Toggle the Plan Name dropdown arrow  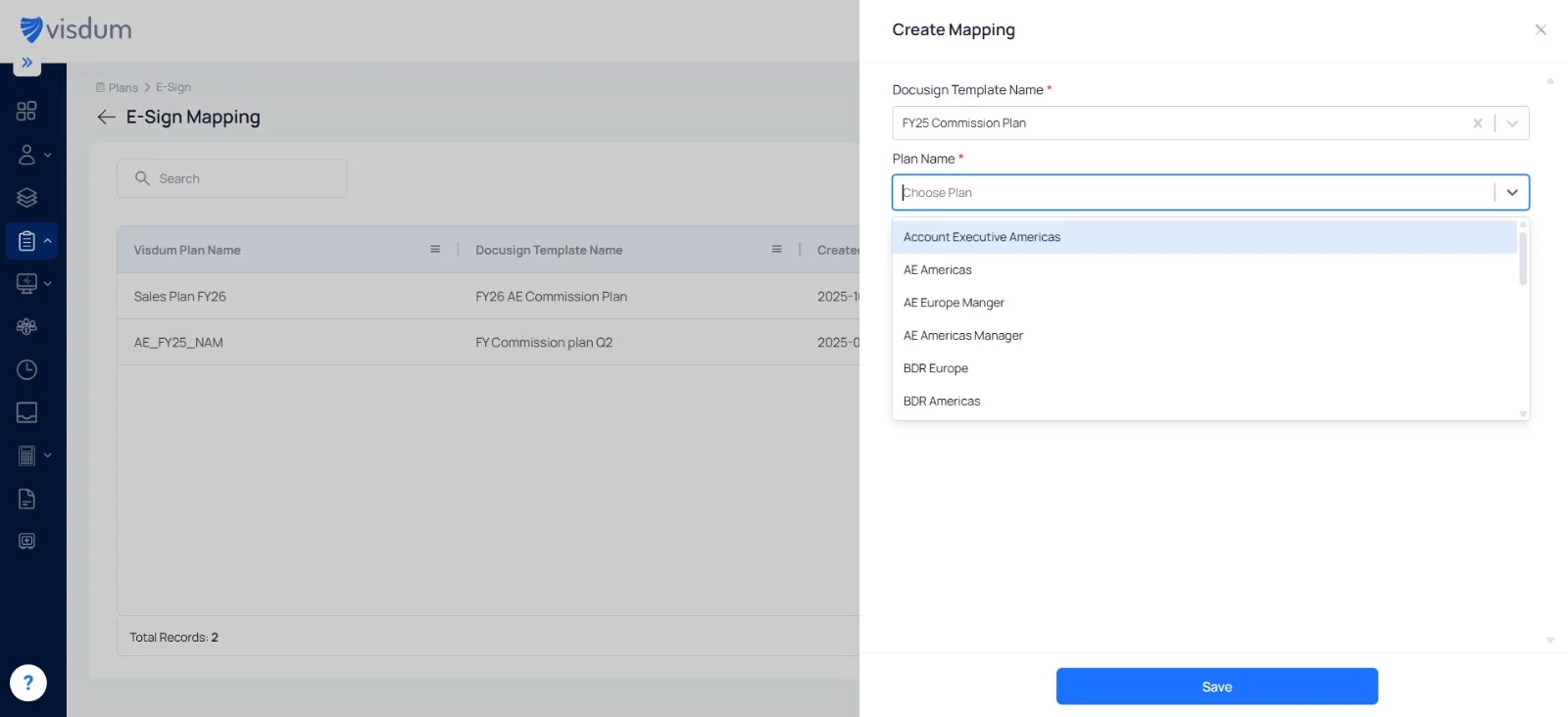point(1512,193)
